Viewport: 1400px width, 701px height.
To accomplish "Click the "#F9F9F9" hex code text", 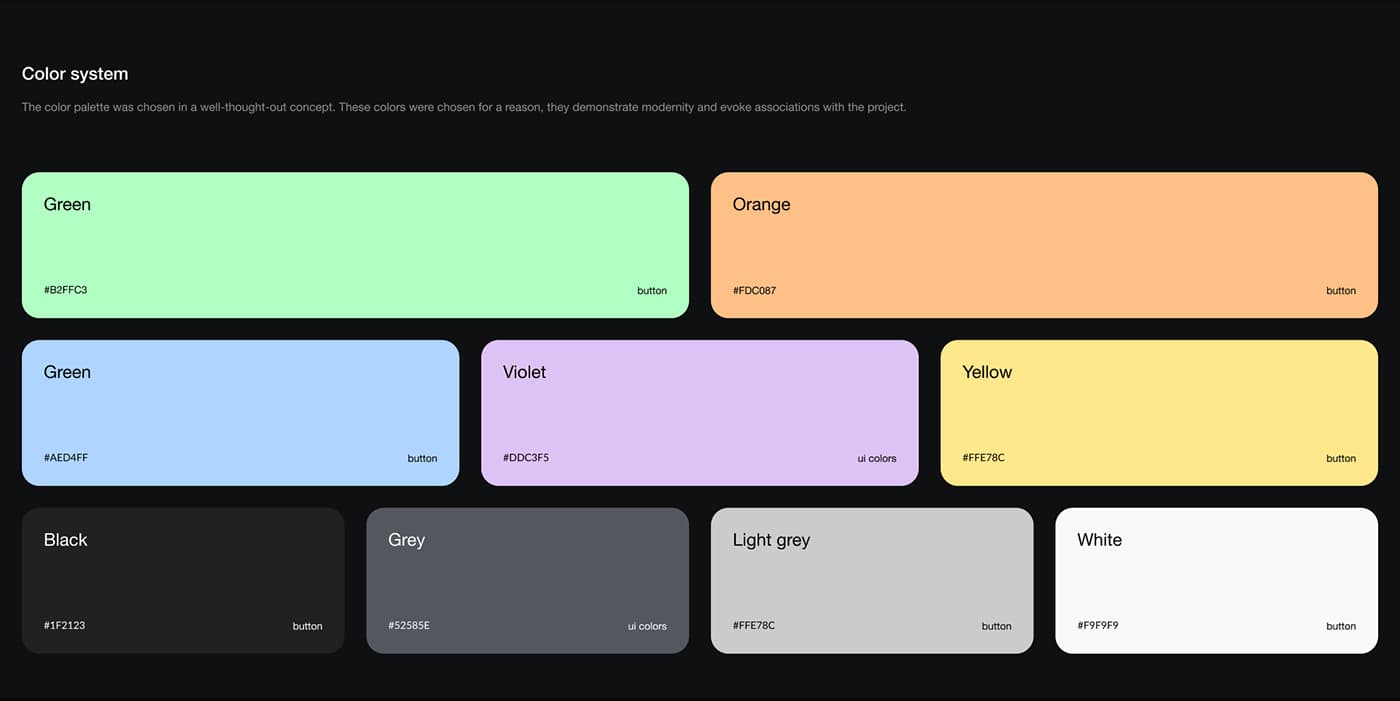I will point(1098,626).
